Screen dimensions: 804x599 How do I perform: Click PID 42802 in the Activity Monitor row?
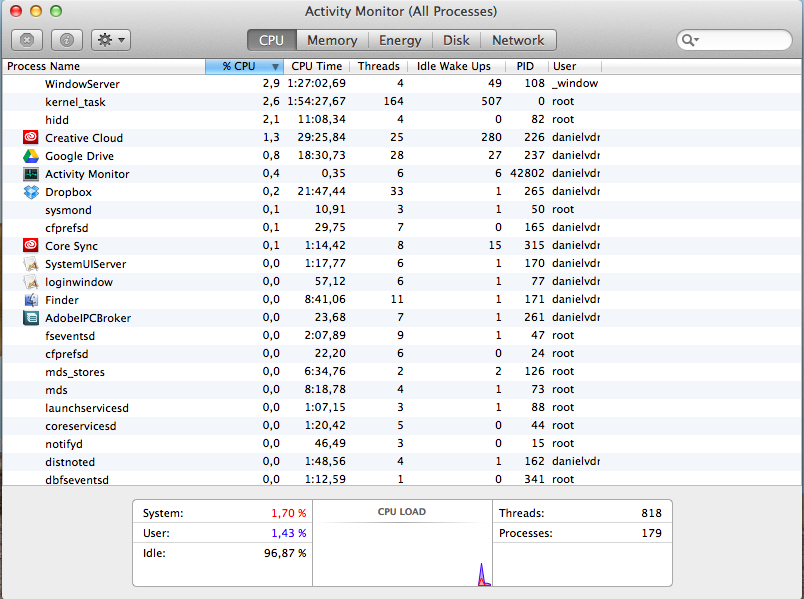point(527,173)
